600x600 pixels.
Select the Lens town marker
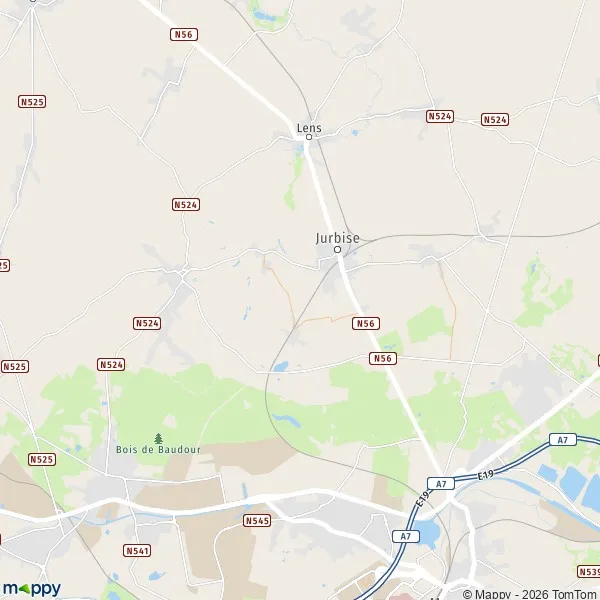(x=309, y=137)
